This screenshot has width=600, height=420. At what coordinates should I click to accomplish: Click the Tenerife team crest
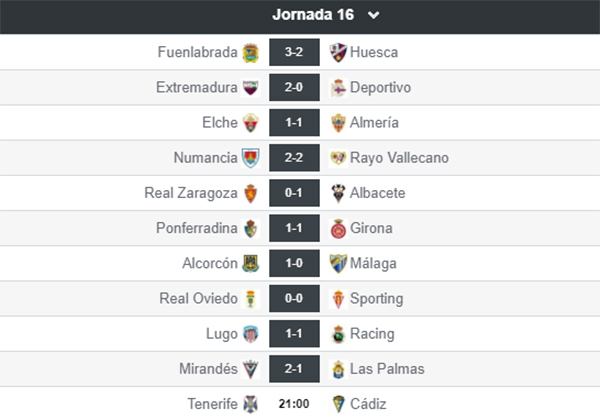click(251, 404)
